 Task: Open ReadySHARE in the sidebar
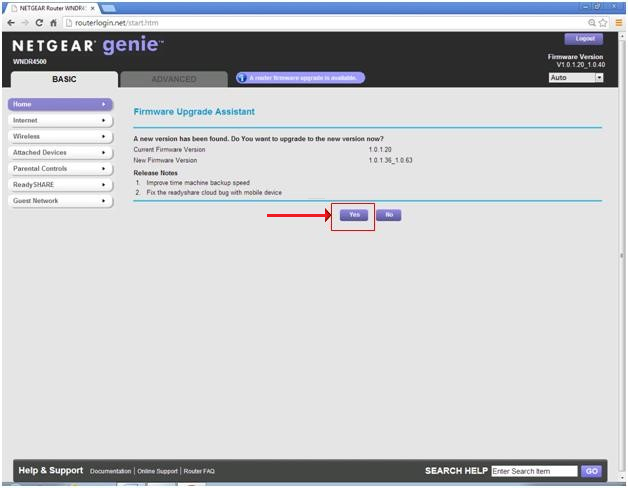(x=60, y=184)
